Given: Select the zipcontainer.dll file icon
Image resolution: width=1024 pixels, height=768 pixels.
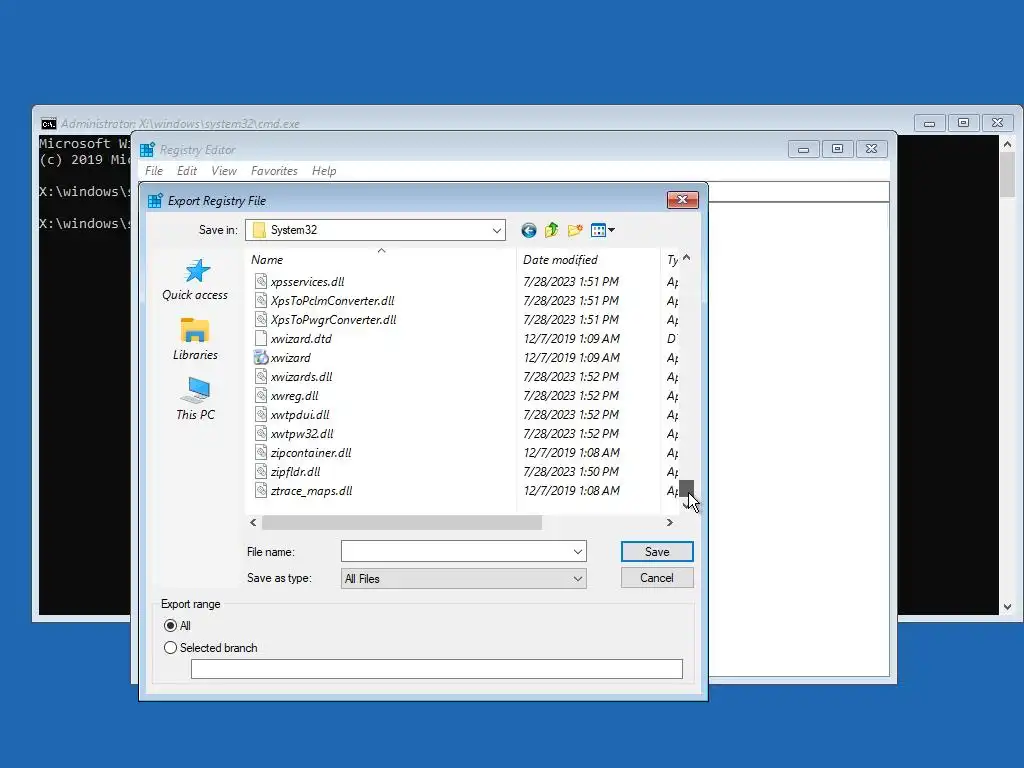Looking at the screenshot, I should tap(261, 452).
